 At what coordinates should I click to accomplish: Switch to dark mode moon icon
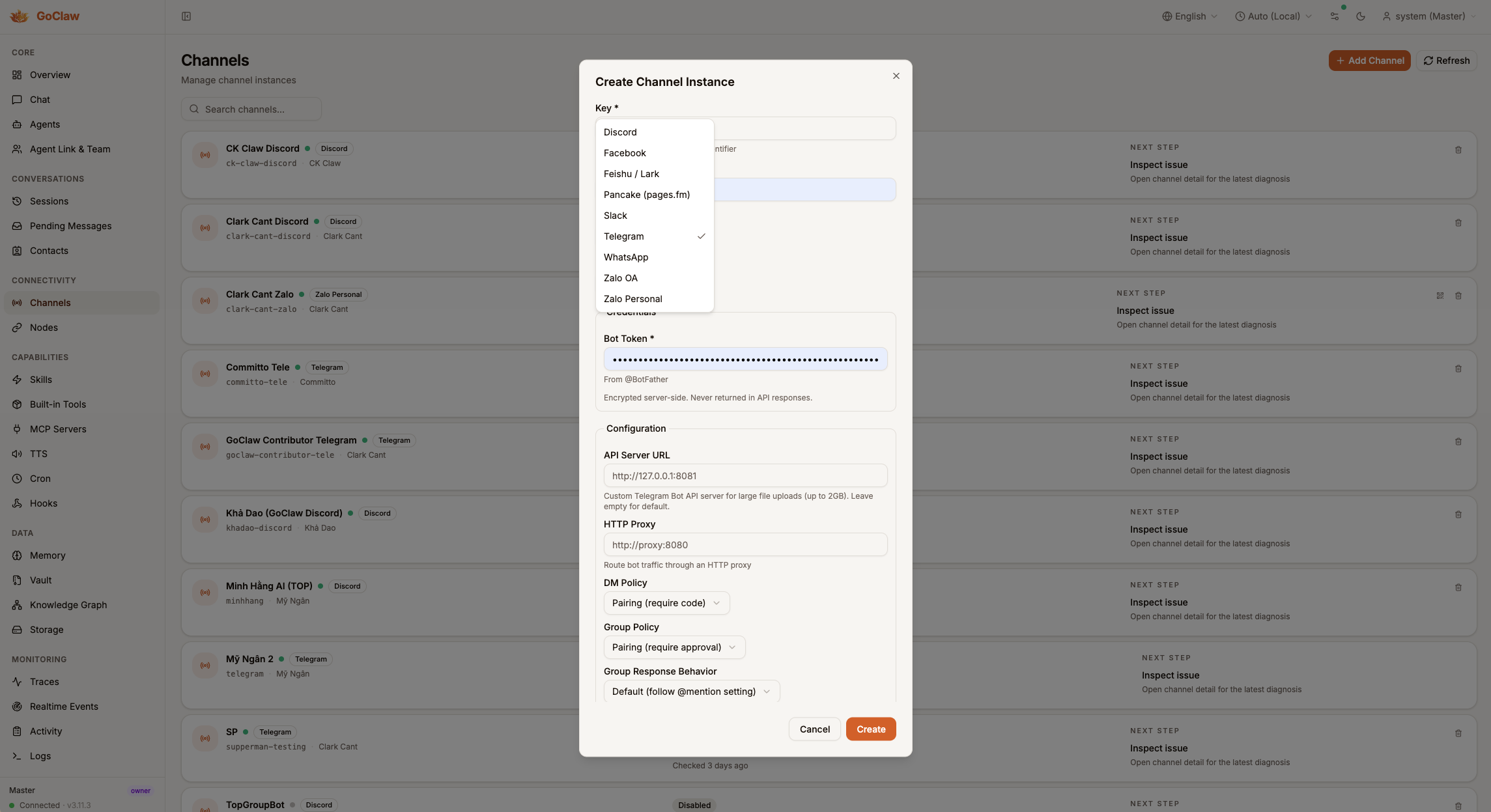(1361, 16)
